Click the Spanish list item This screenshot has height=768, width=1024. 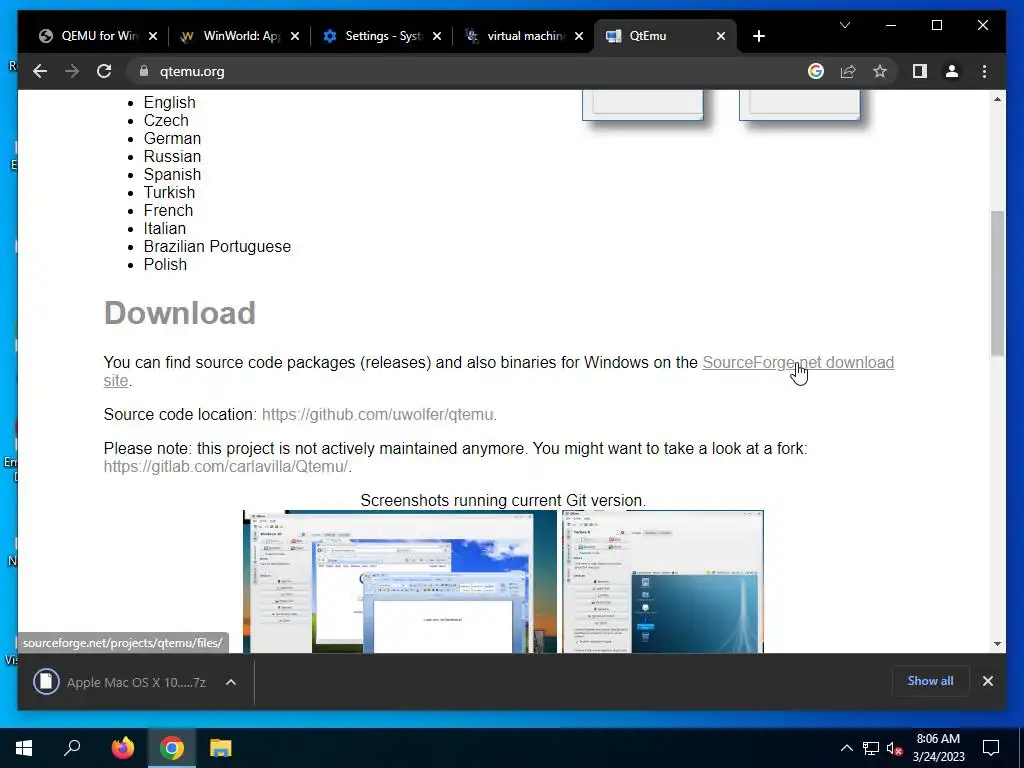[x=172, y=174]
